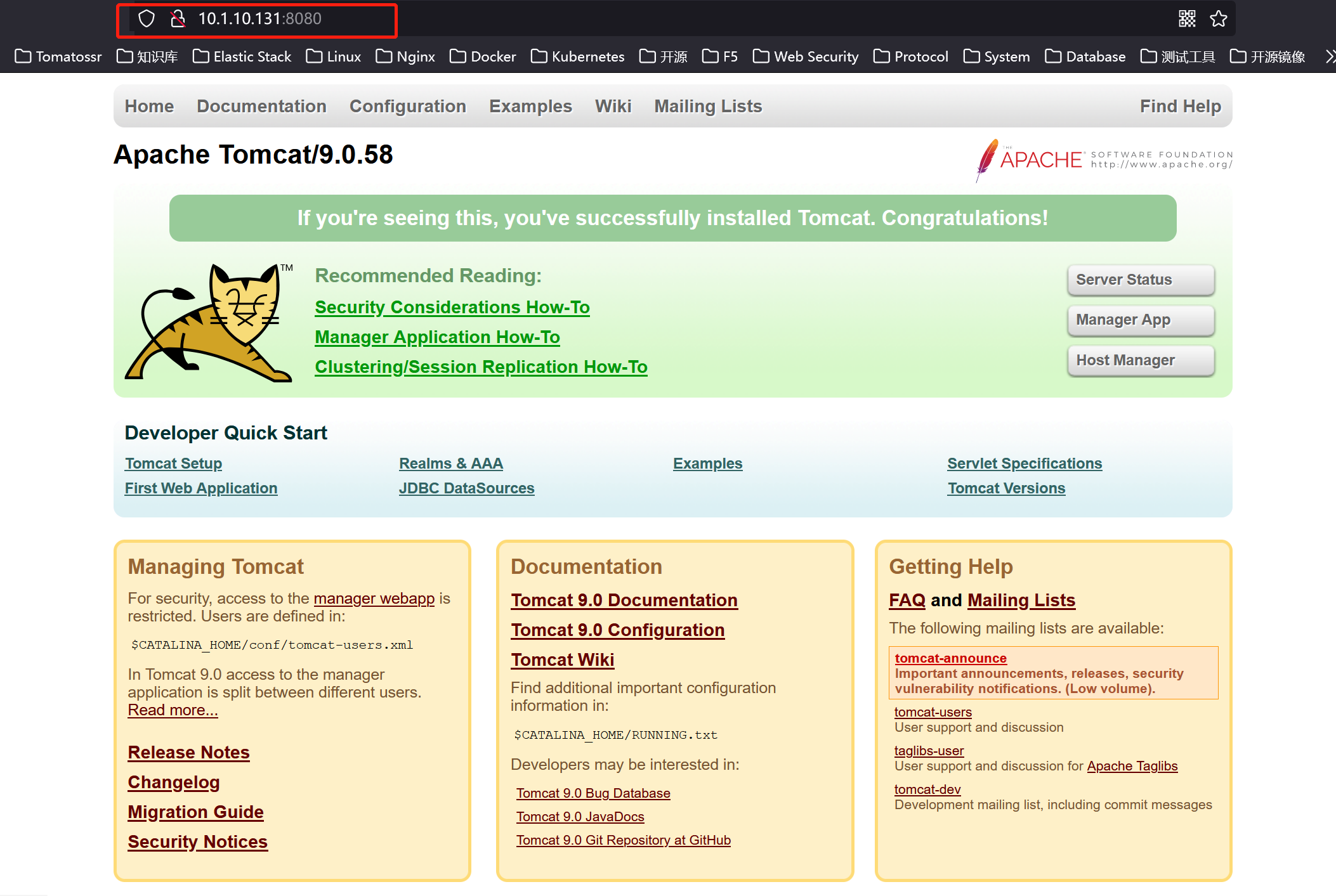Viewport: 1336px width, 896px height.
Task: Open the First Web Application link
Action: pos(201,488)
